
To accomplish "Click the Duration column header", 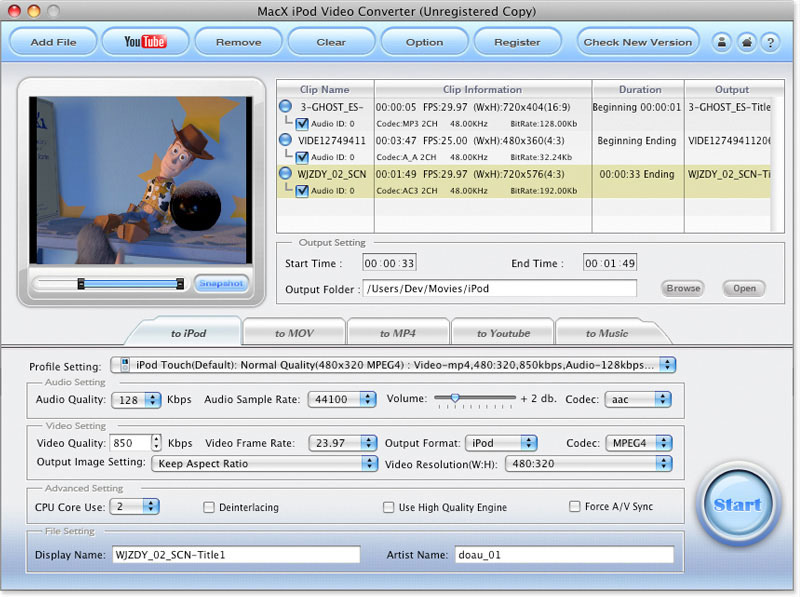I will (640, 89).
